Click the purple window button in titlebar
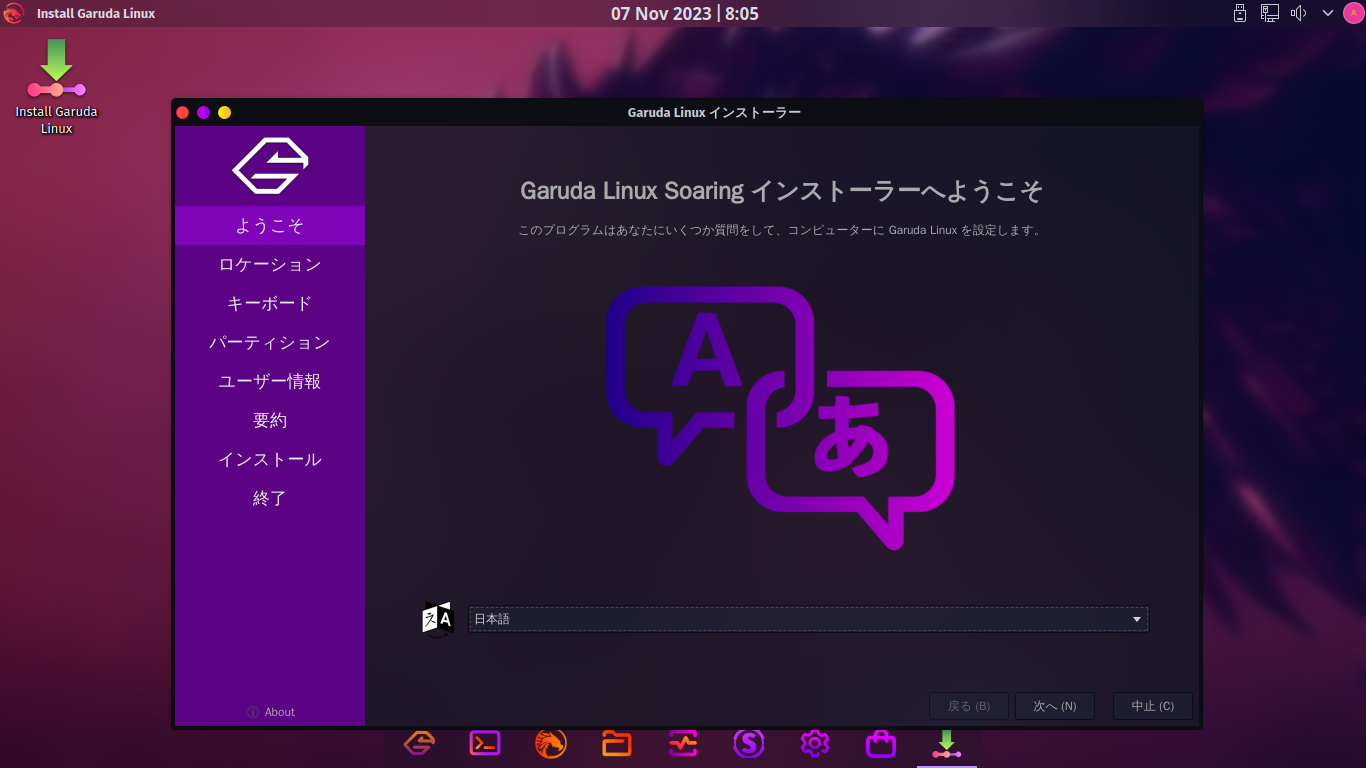Viewport: 1366px width, 768px height. pyautogui.click(x=204, y=112)
